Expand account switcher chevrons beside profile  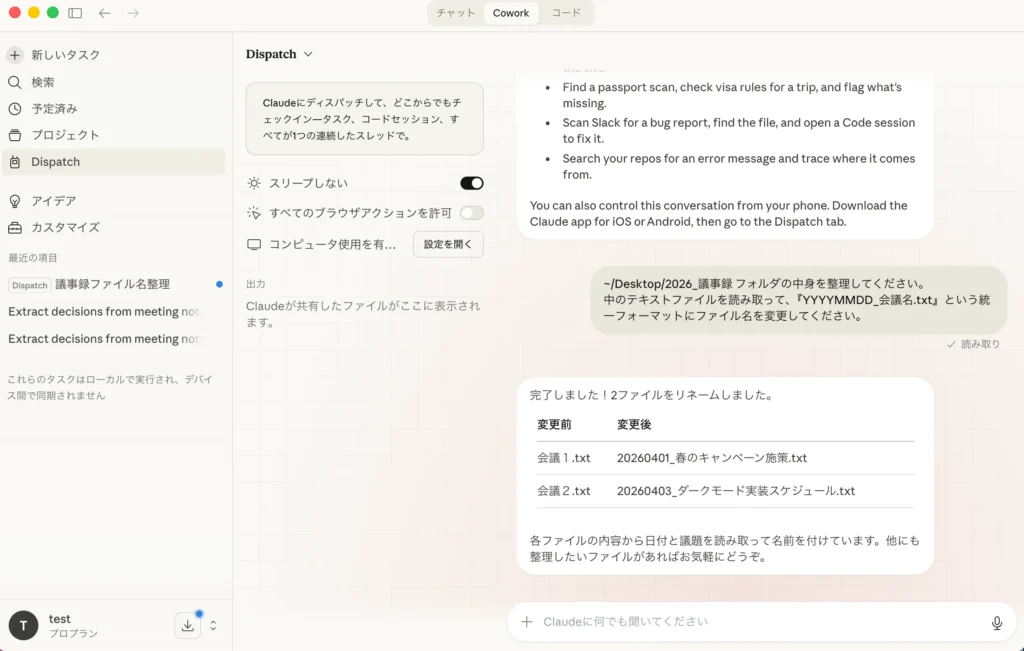click(x=213, y=625)
